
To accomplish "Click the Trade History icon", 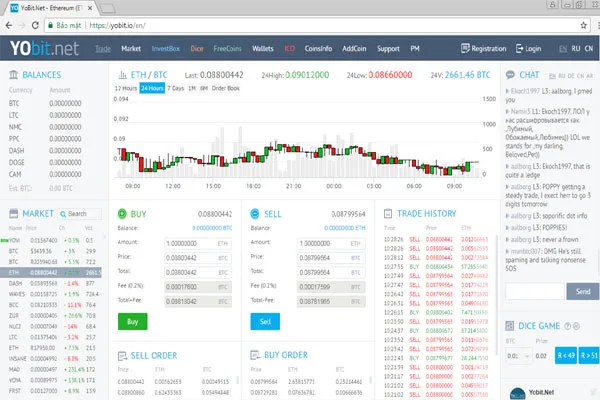I will click(x=388, y=214).
